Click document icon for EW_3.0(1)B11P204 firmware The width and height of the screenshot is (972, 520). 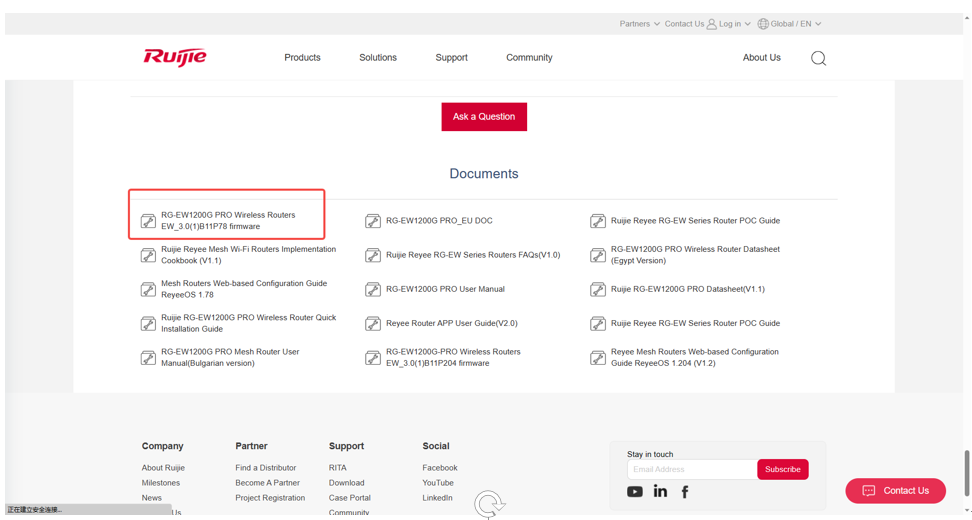(373, 358)
